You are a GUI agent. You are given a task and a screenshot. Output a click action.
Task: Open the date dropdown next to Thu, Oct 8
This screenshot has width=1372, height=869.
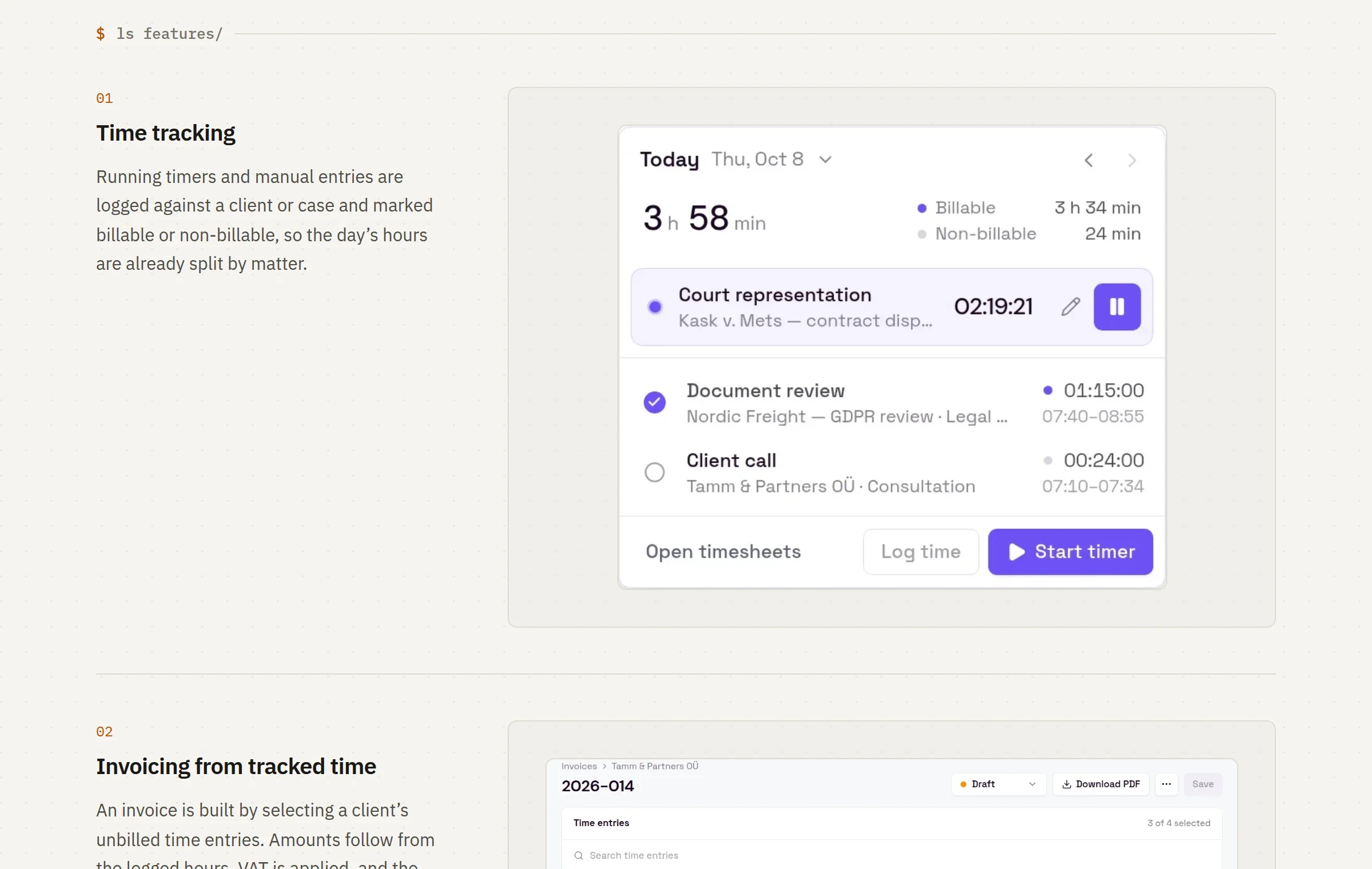[x=825, y=160]
